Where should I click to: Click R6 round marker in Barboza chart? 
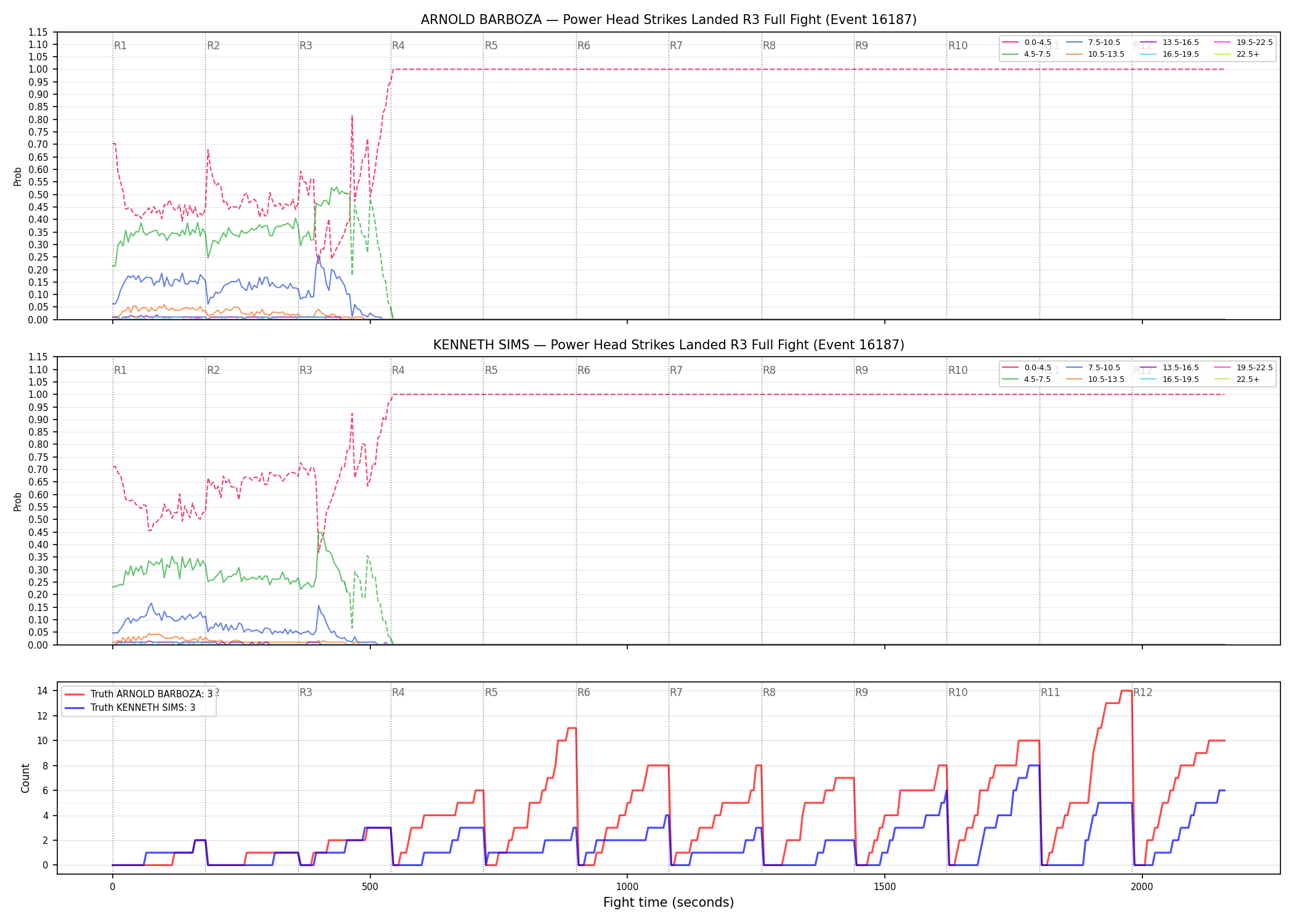tap(584, 46)
